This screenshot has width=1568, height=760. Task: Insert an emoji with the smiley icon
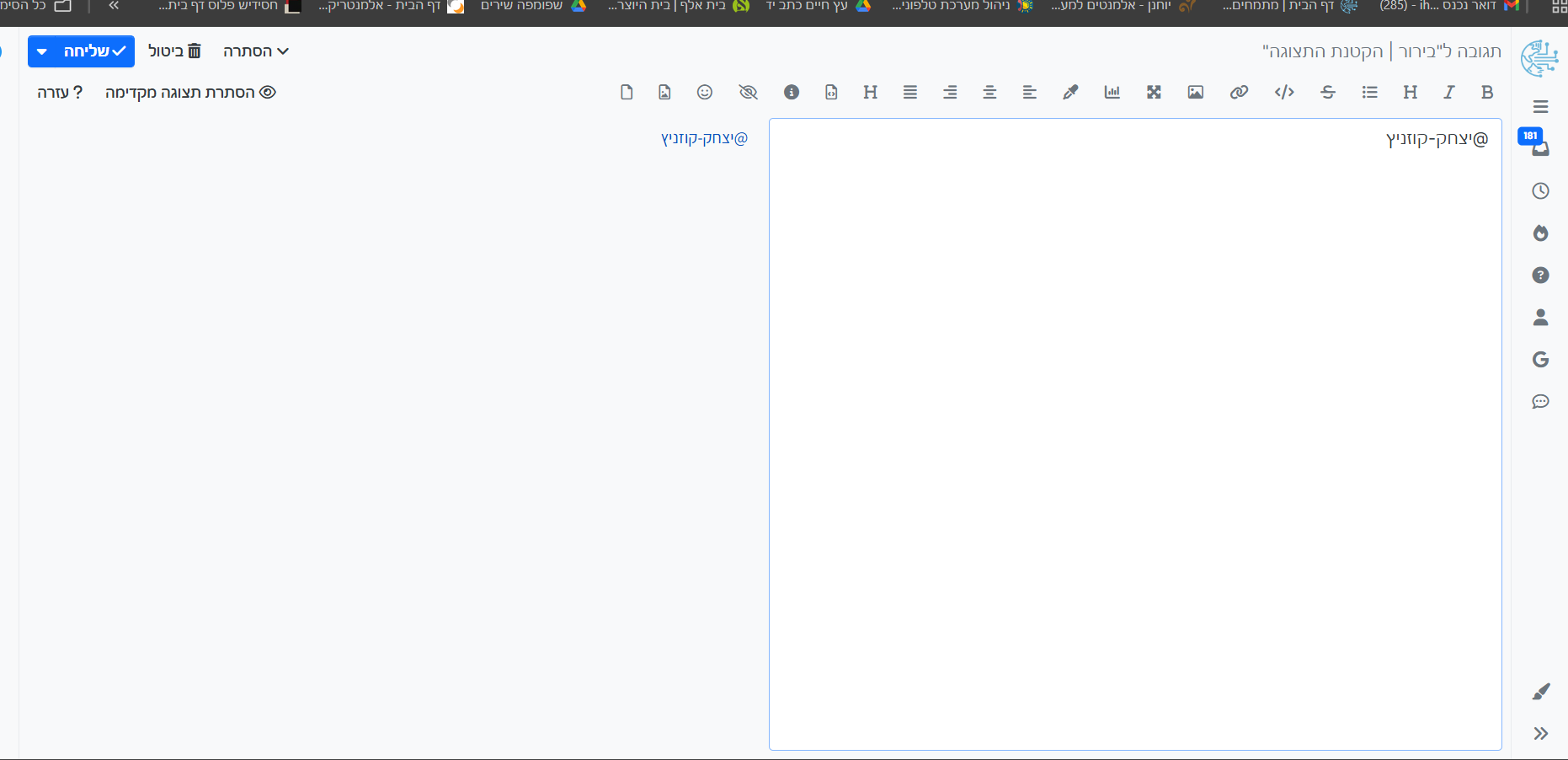point(705,93)
